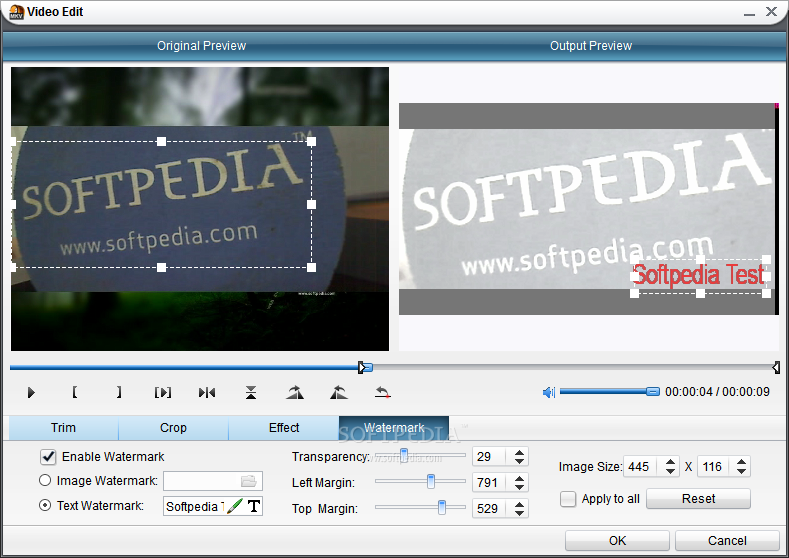This screenshot has height=558, width=789.
Task: Click the Output Preview header label
Action: (591, 46)
